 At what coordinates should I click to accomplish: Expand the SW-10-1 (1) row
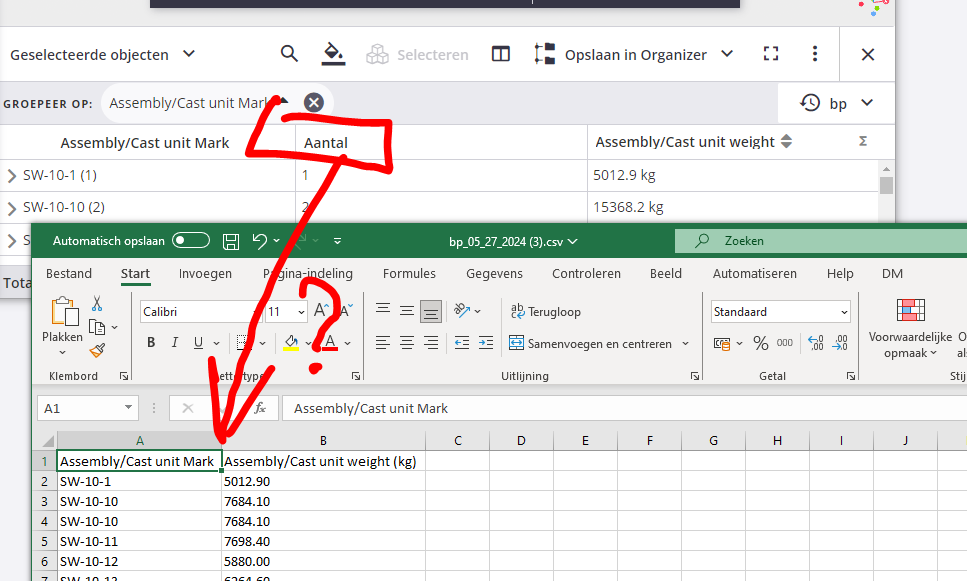point(12,176)
